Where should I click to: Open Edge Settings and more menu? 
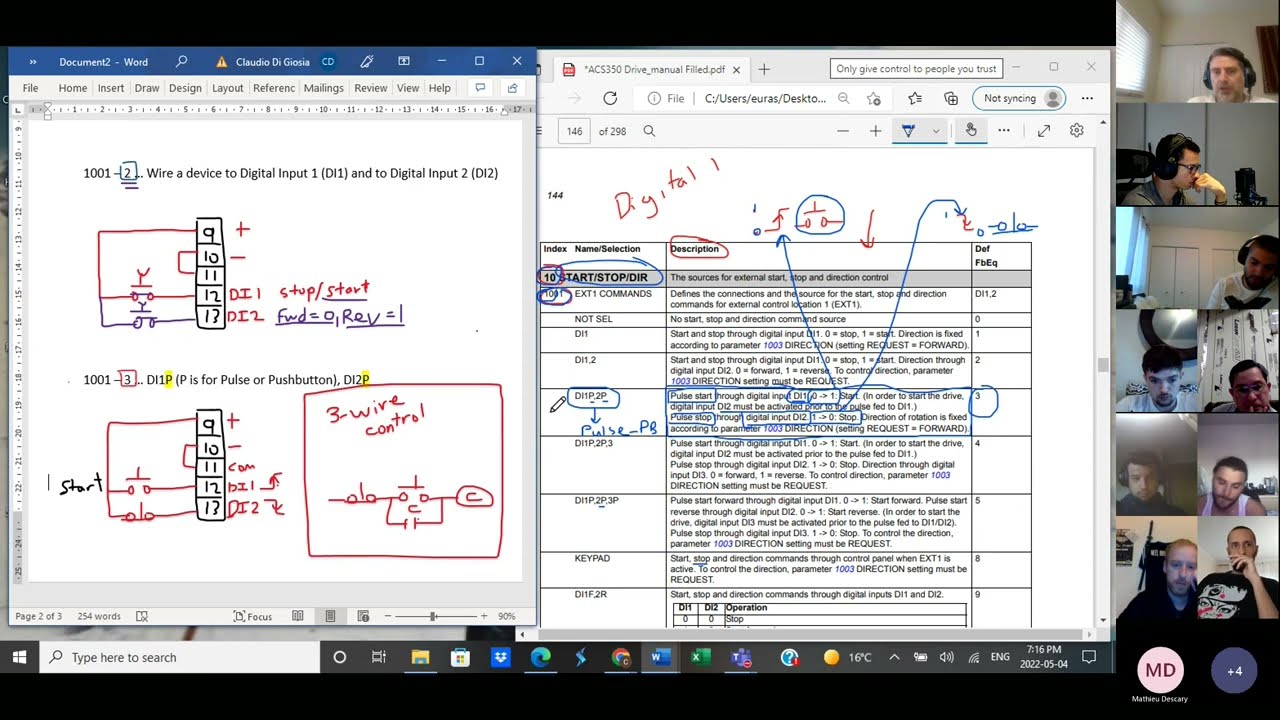pos(1087,98)
